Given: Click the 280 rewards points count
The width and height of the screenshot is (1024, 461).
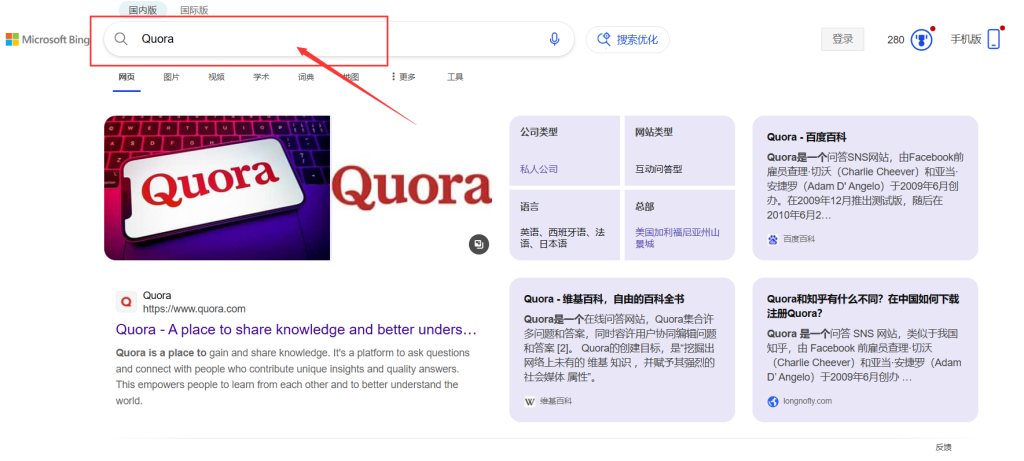Looking at the screenshot, I should pyautogui.click(x=895, y=40).
